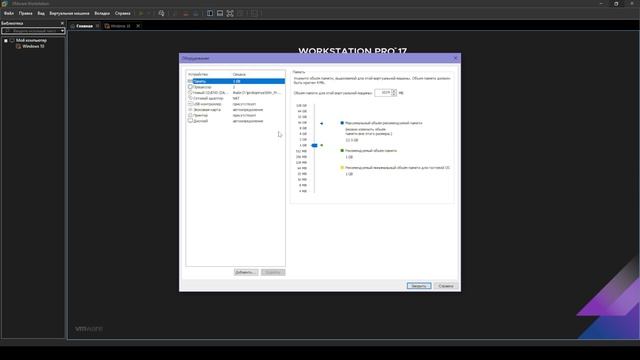Select Windows 10 in the library tree

[x=33, y=47]
